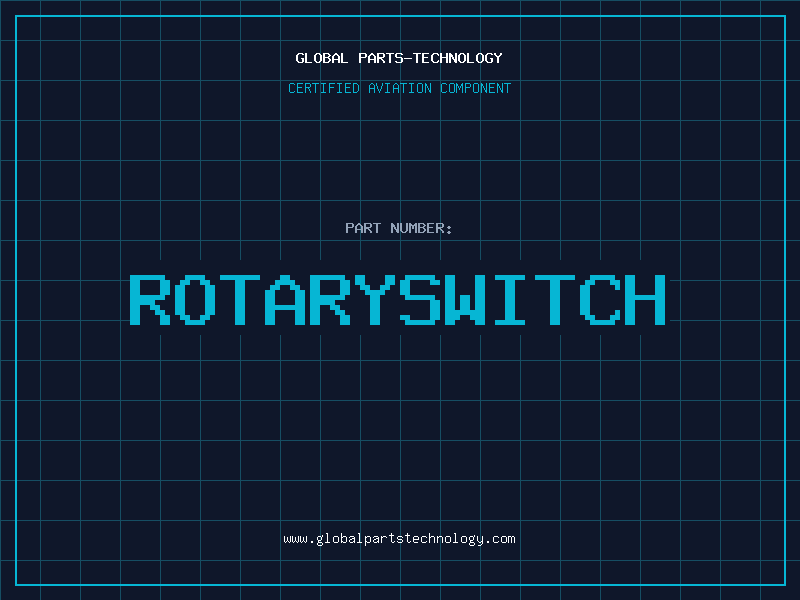The image size is (800, 600).
Task: Select the word CERTIFIED in the subtitle
Action: (322, 88)
